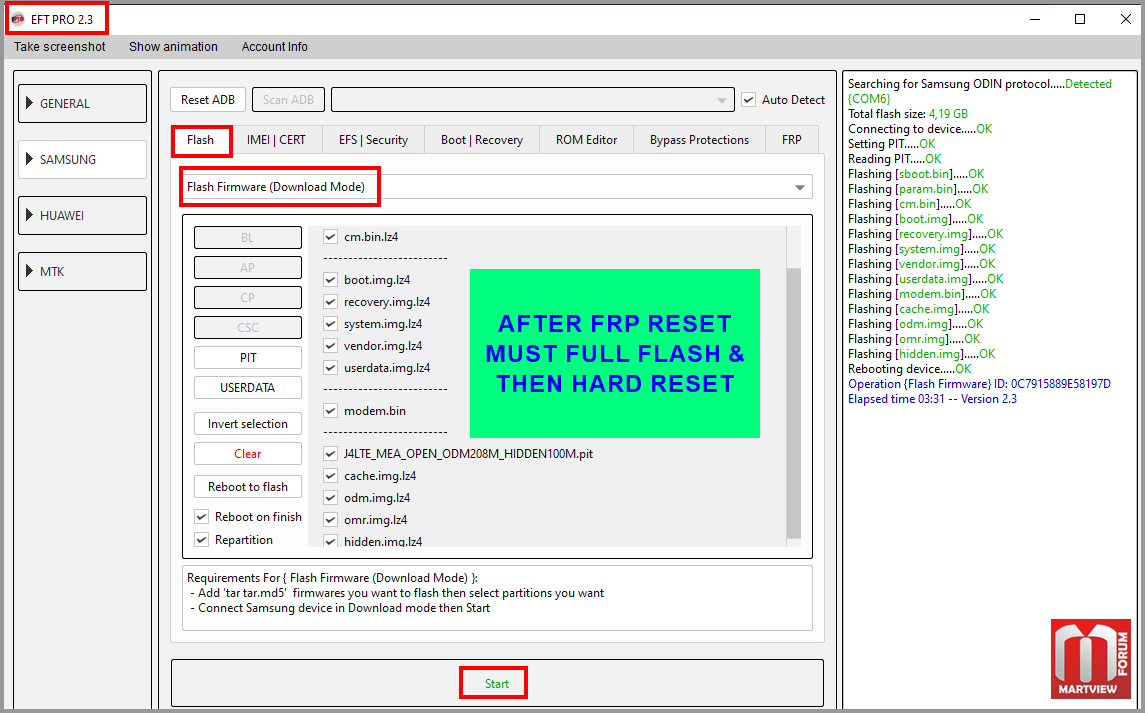Uncheck modem.bin partition

(x=331, y=411)
